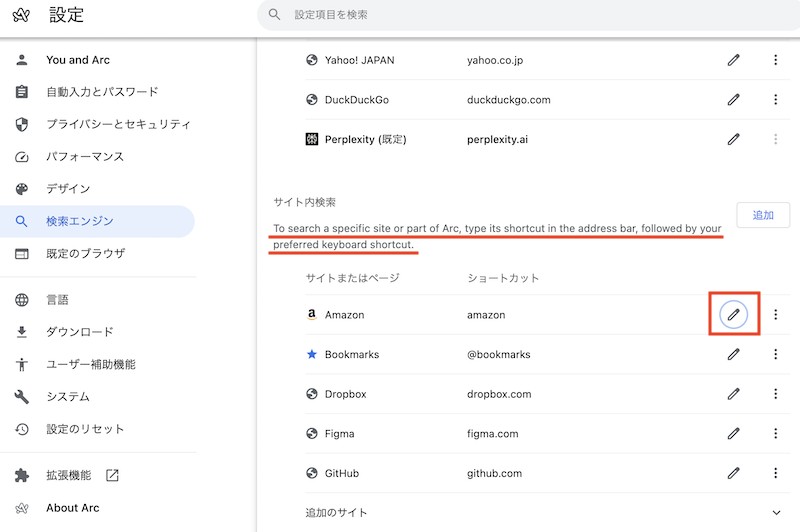Viewport: 800px width, 532px height.
Task: Click the figma.com shortcut text
Action: pyautogui.click(x=492, y=434)
